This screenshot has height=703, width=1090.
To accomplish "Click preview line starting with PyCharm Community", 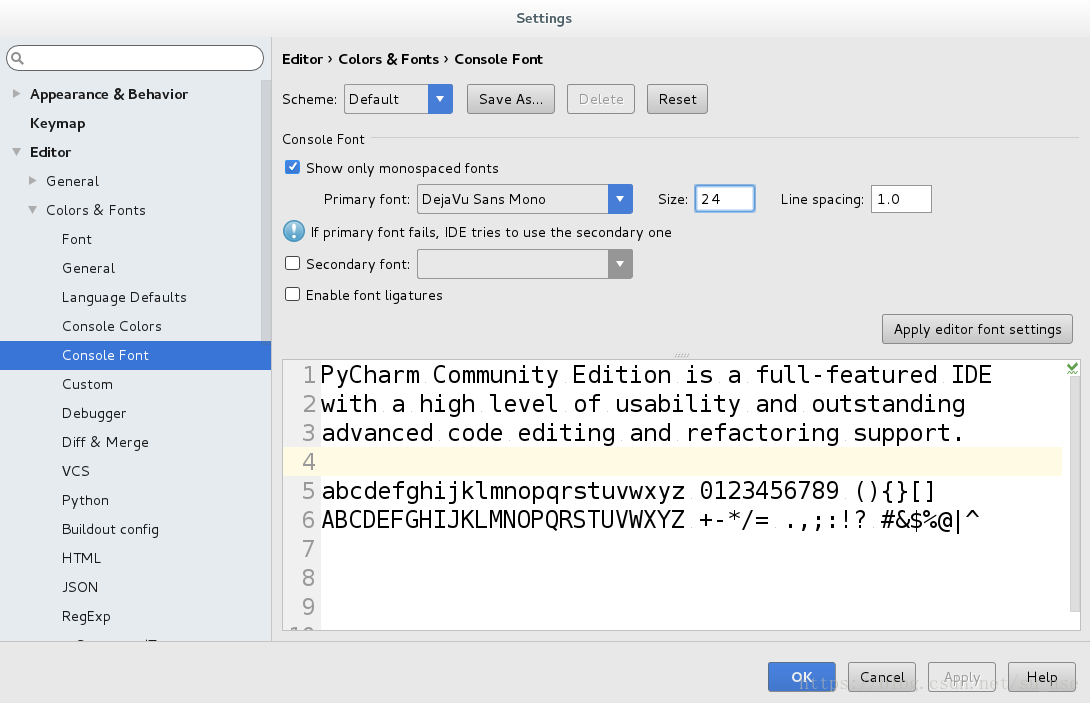I will pos(656,375).
